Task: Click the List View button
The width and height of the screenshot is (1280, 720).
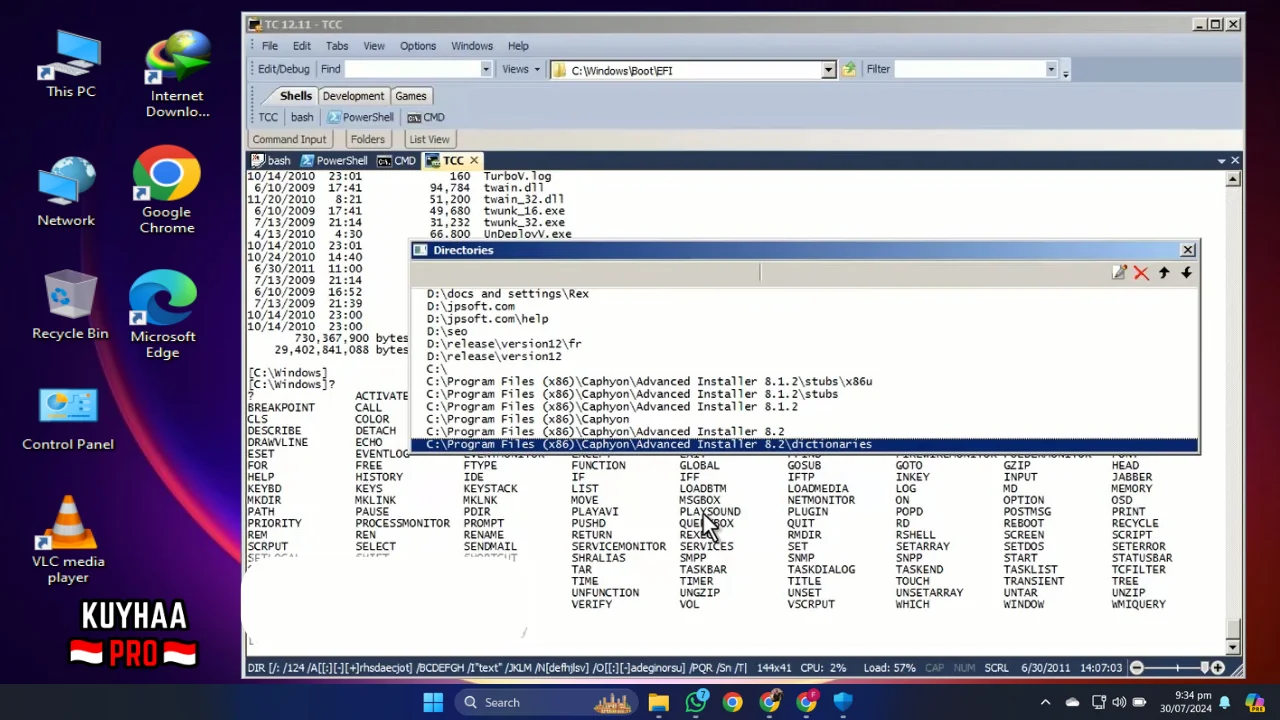Action: [429, 139]
